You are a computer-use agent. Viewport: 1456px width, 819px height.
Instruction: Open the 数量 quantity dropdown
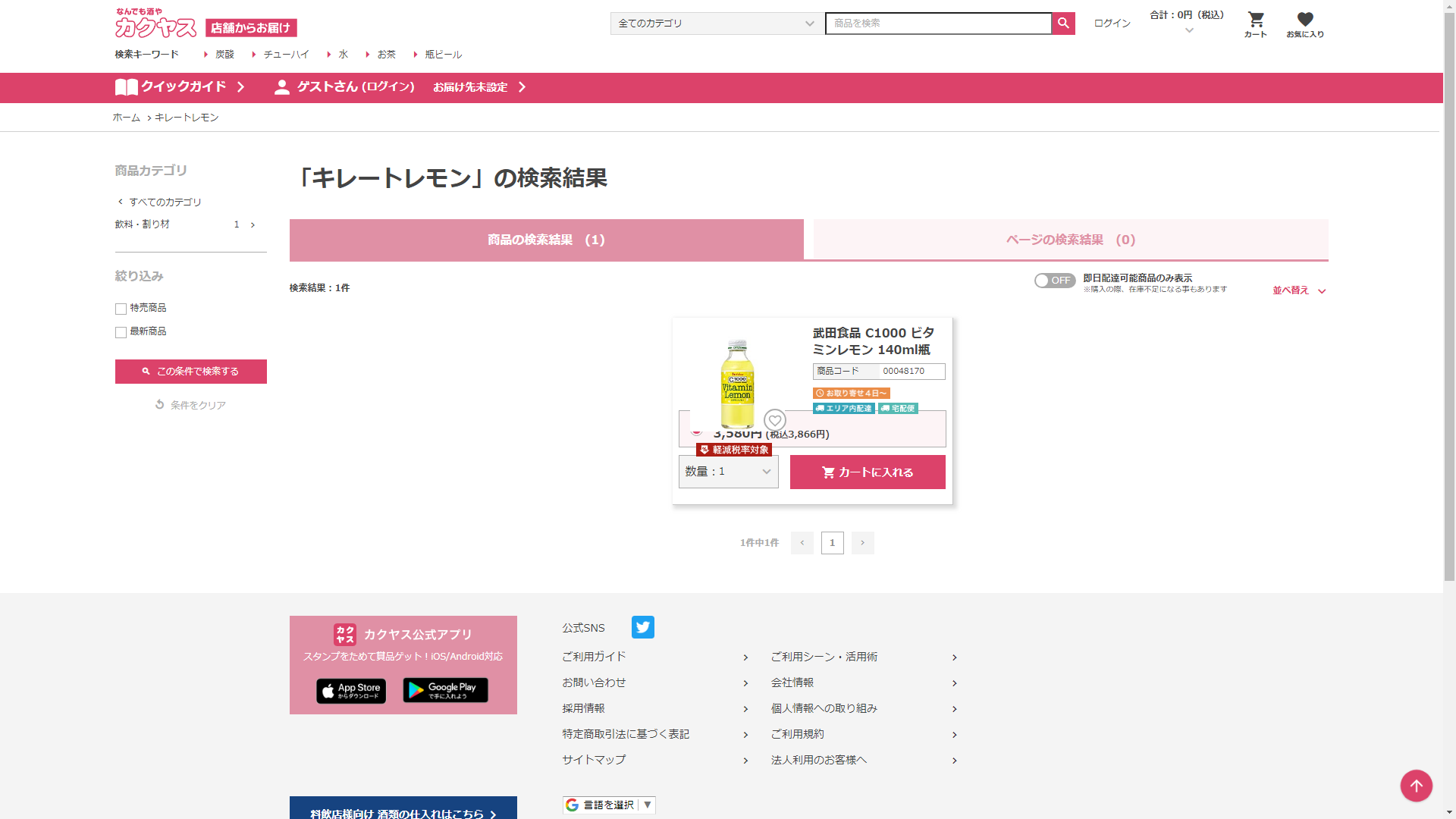click(x=728, y=472)
